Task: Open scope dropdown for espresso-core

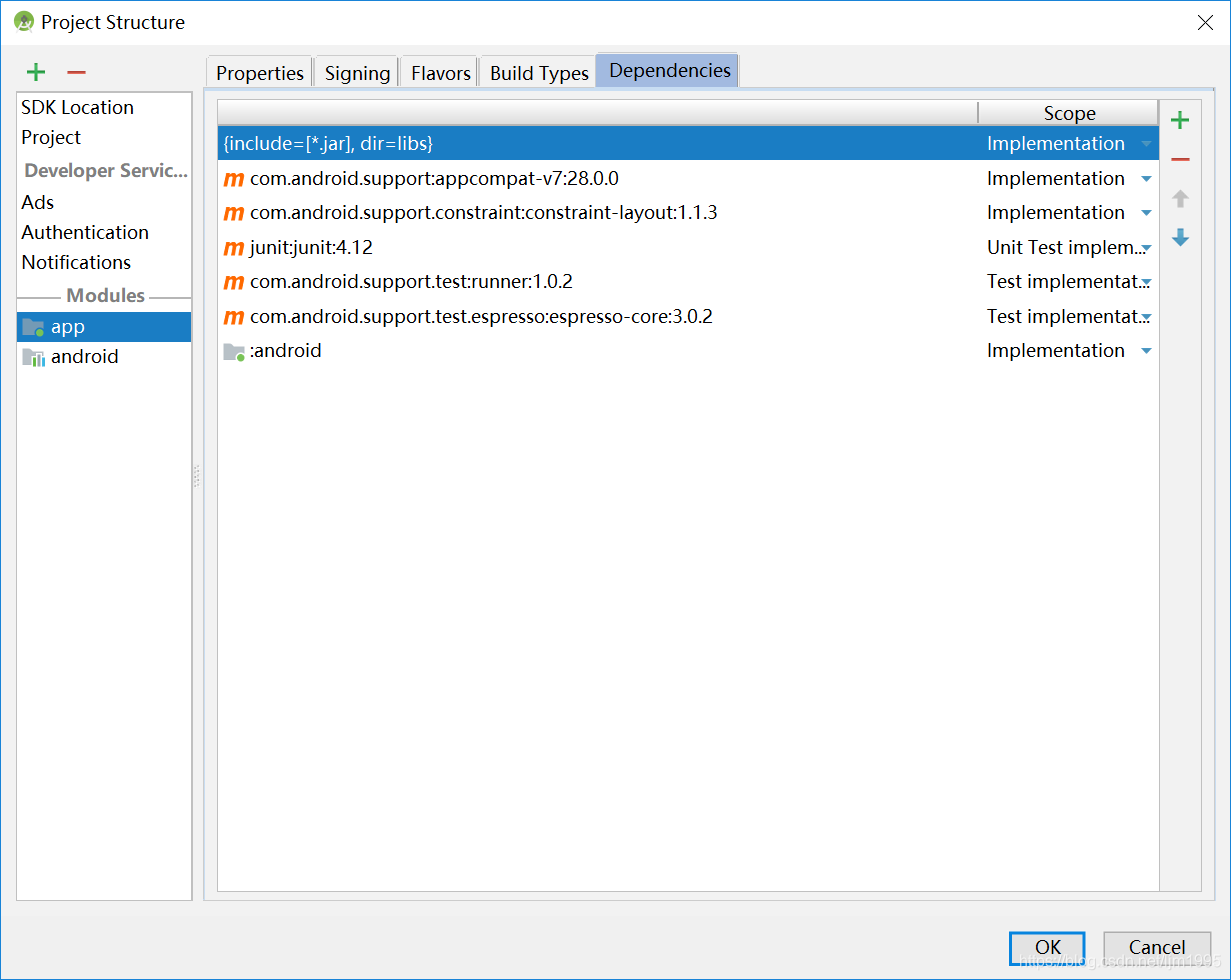Action: pyautogui.click(x=1146, y=317)
